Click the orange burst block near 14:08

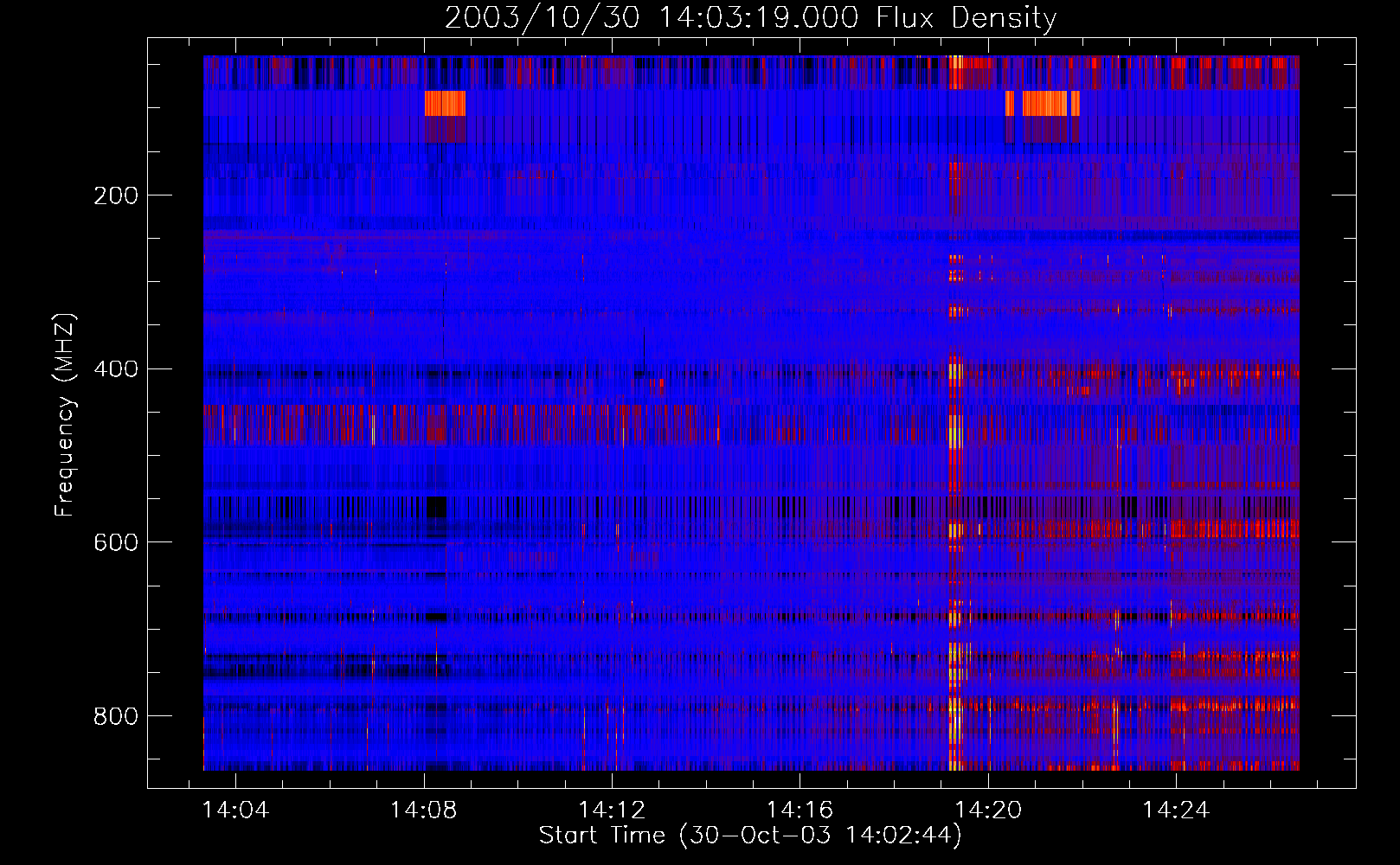(445, 103)
